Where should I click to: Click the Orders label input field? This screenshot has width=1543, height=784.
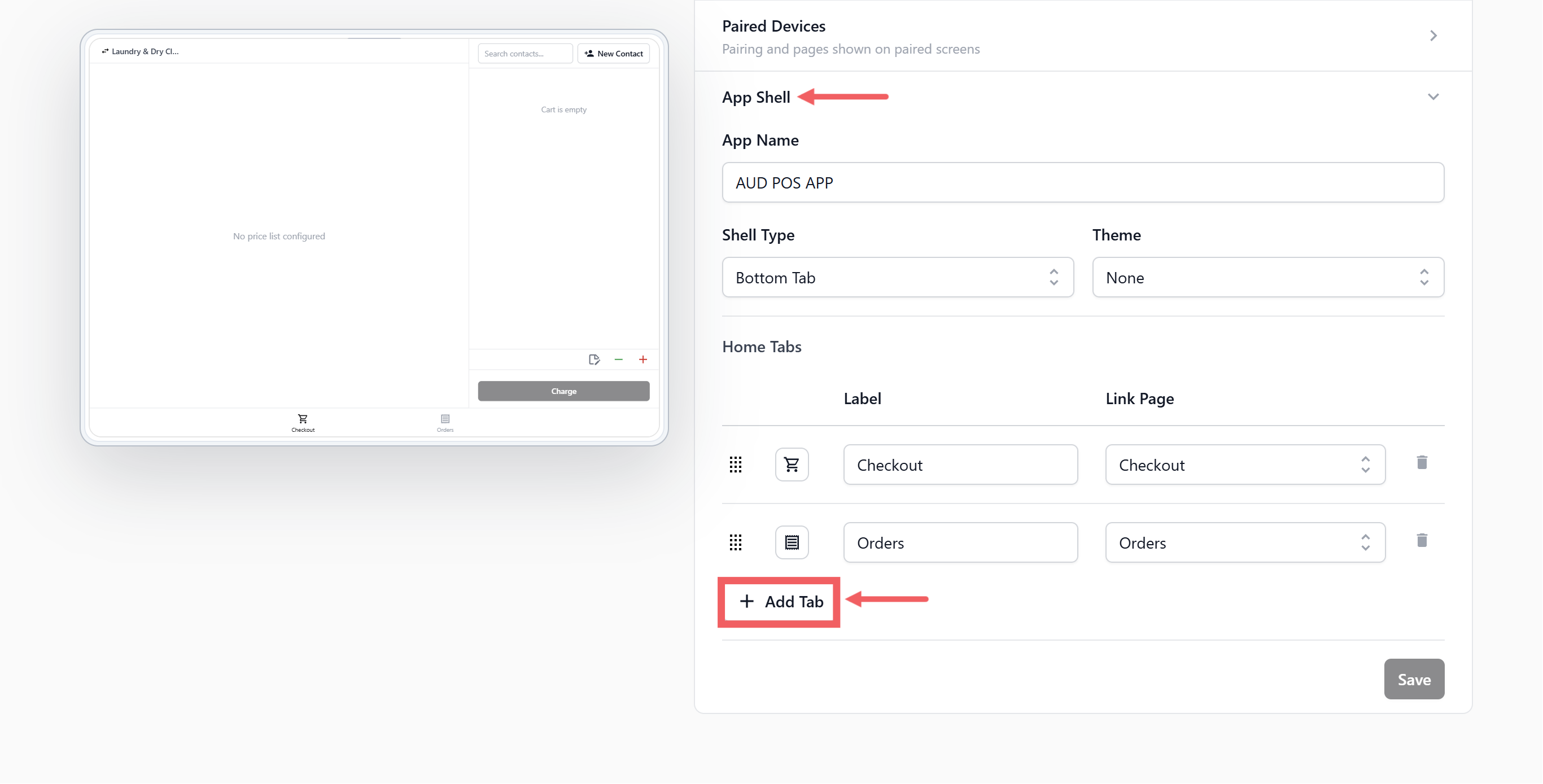coord(960,542)
